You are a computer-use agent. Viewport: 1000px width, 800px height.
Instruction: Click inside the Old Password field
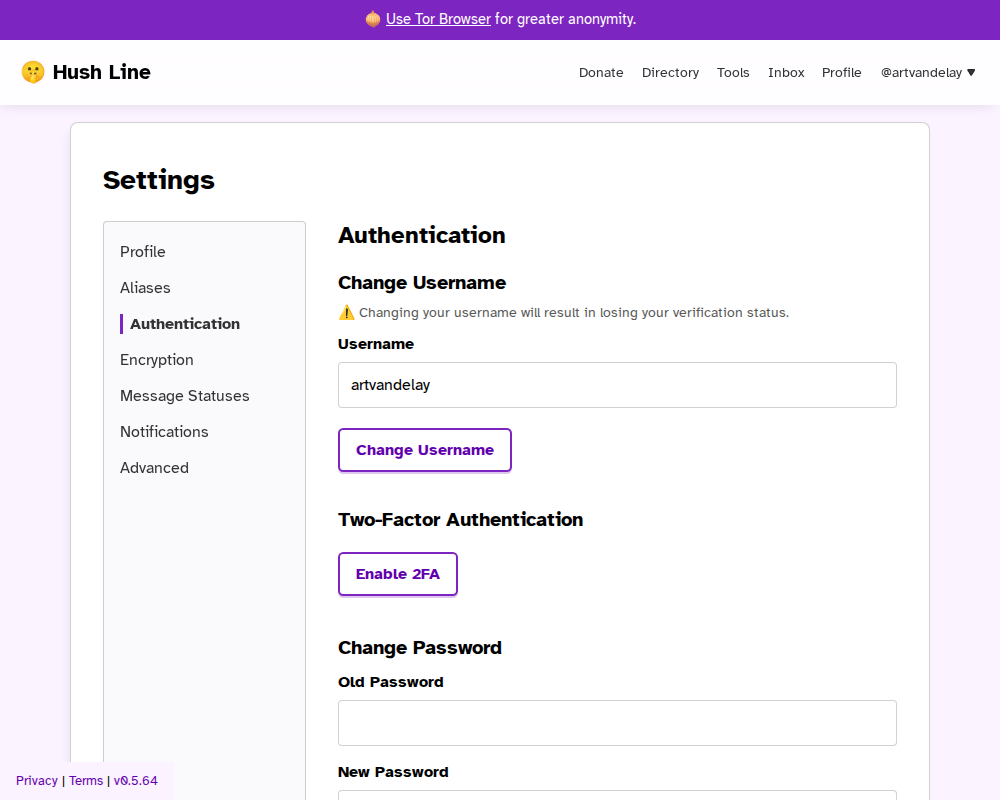click(617, 722)
